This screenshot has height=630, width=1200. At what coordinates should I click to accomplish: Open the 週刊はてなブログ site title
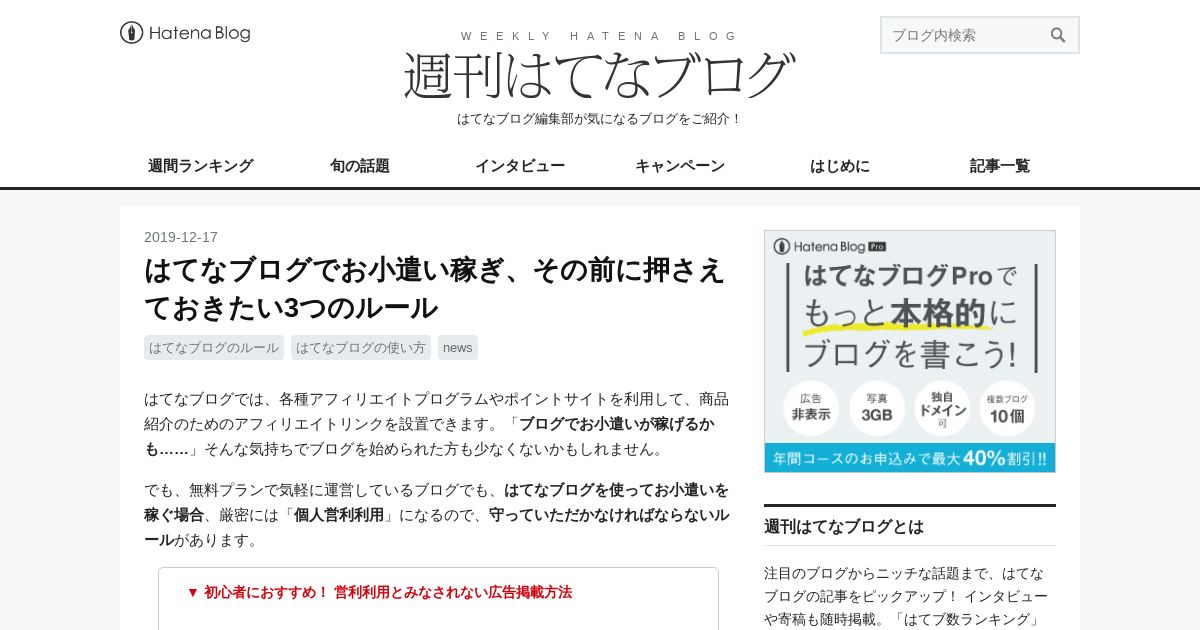pos(599,75)
